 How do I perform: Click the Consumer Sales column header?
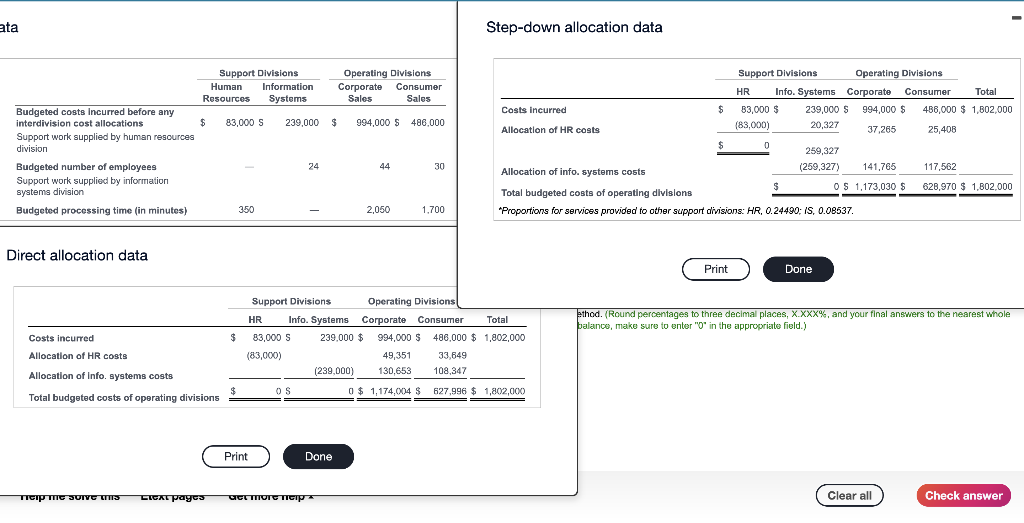[419, 93]
